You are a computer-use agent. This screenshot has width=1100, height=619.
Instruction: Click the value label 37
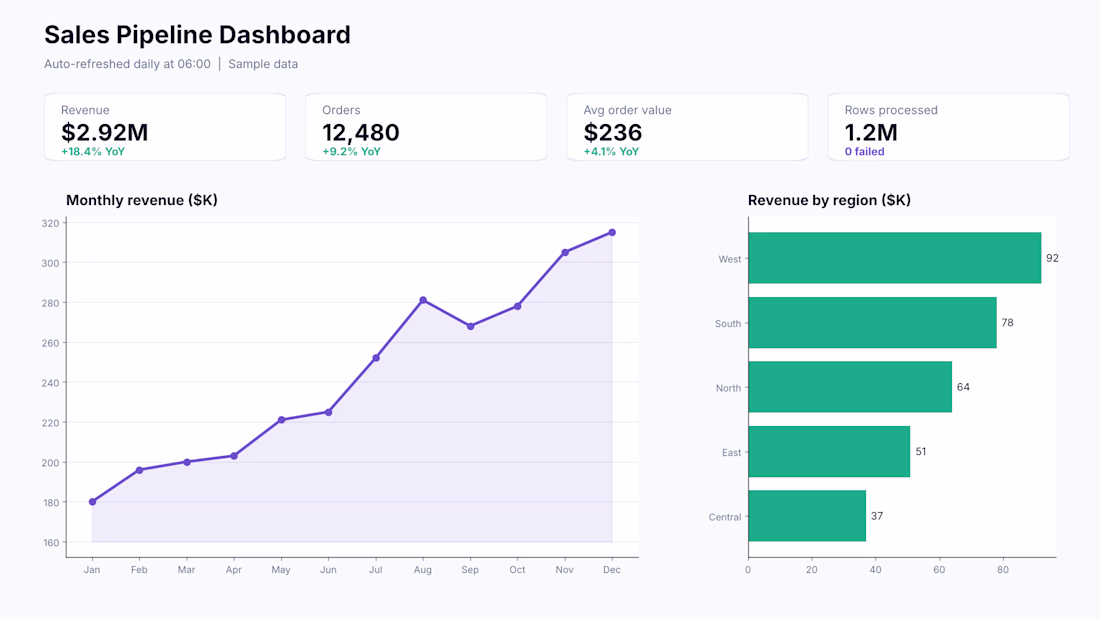click(x=877, y=516)
